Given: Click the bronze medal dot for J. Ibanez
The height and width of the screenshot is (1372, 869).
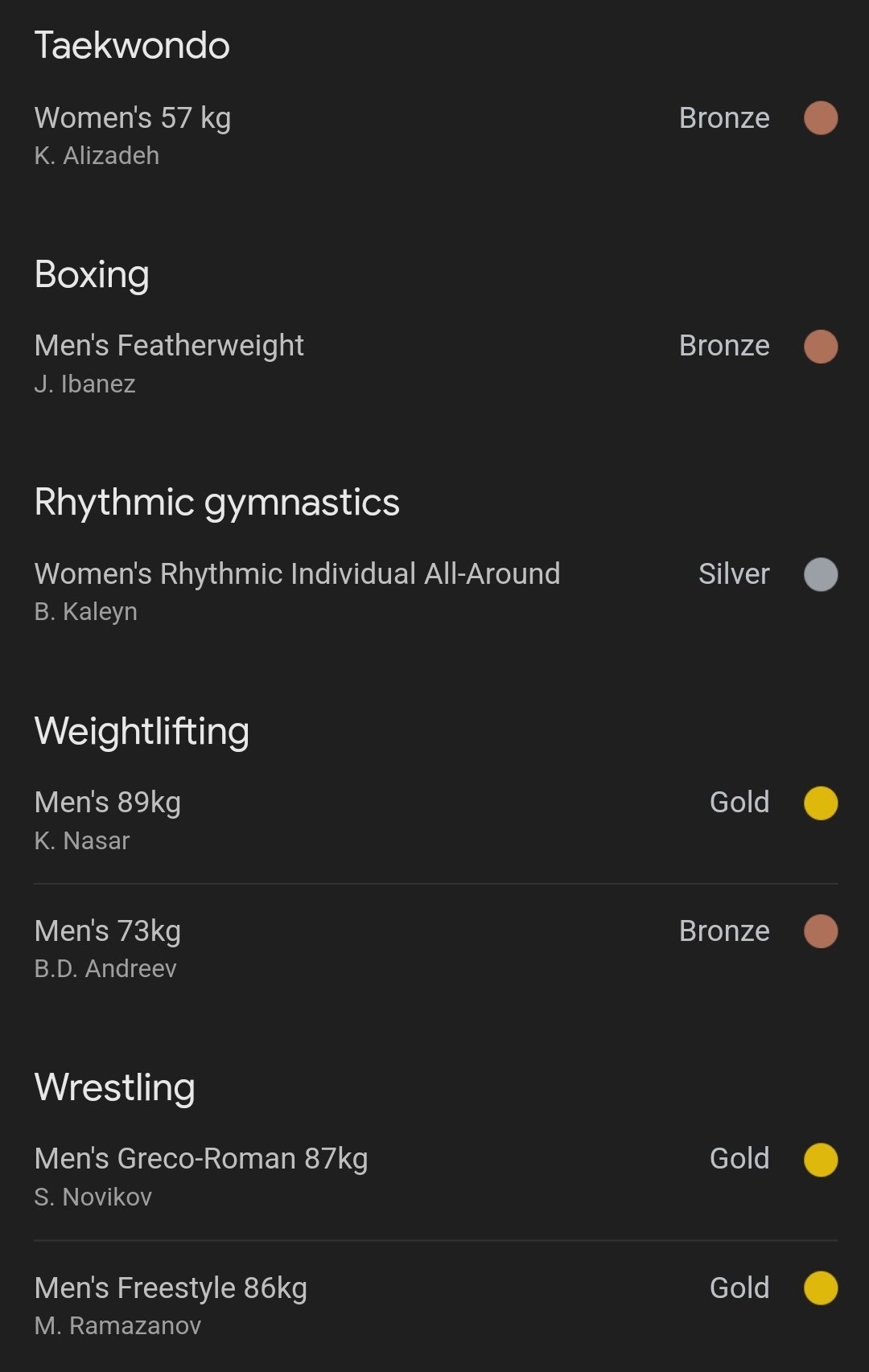Looking at the screenshot, I should coord(821,347).
